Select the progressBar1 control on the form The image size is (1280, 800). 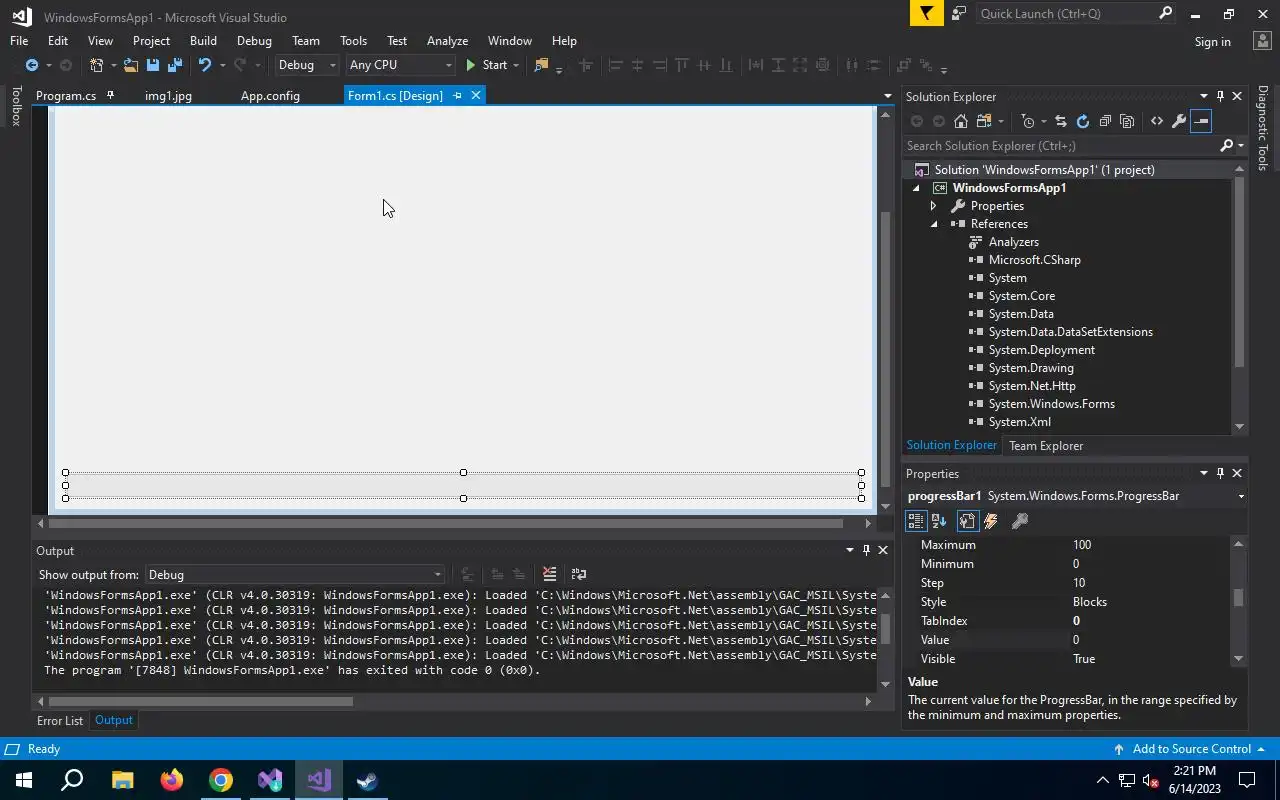coord(463,485)
